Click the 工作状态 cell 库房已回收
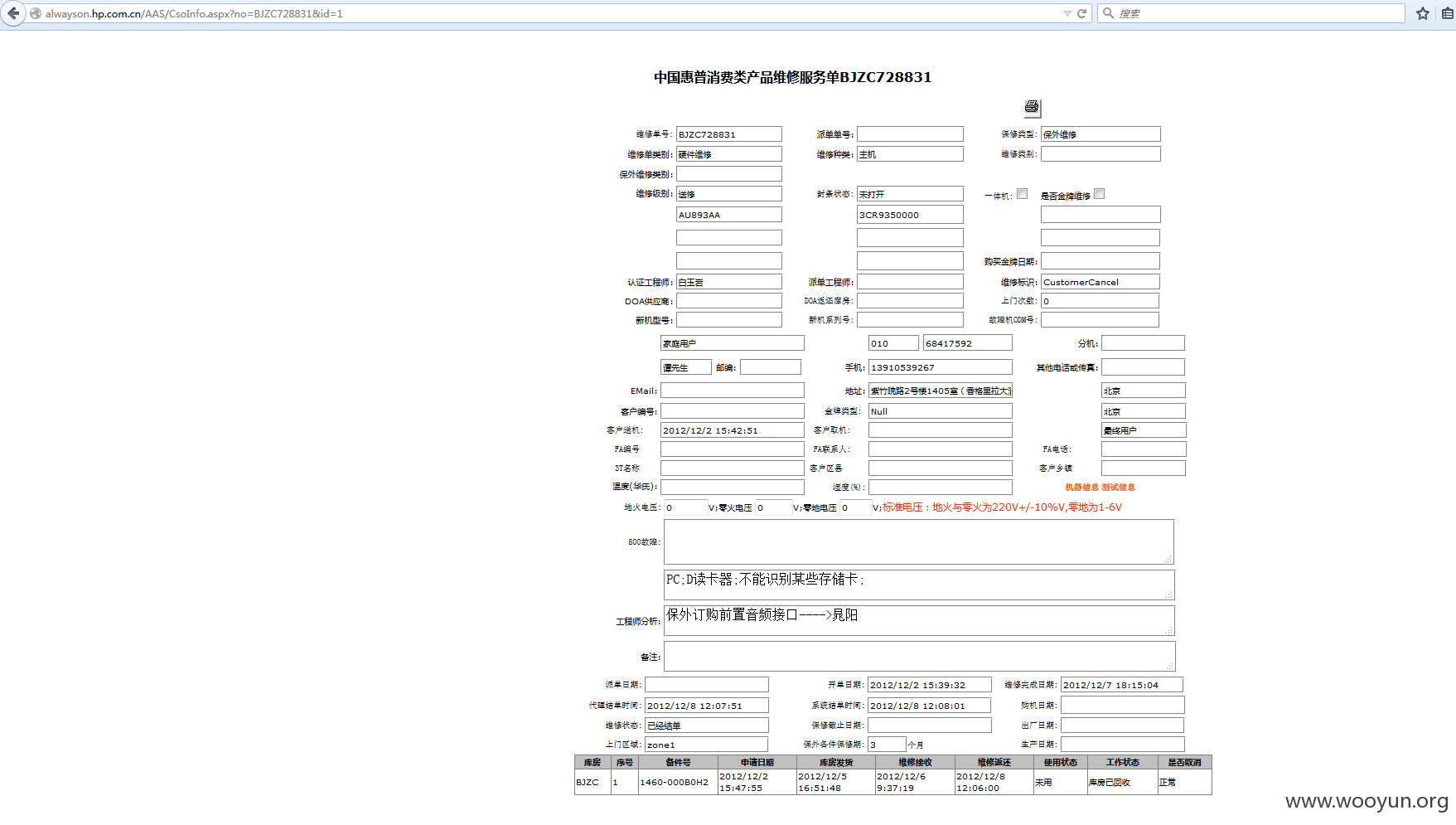Screen dimensions: 1456x825 (1122, 782)
